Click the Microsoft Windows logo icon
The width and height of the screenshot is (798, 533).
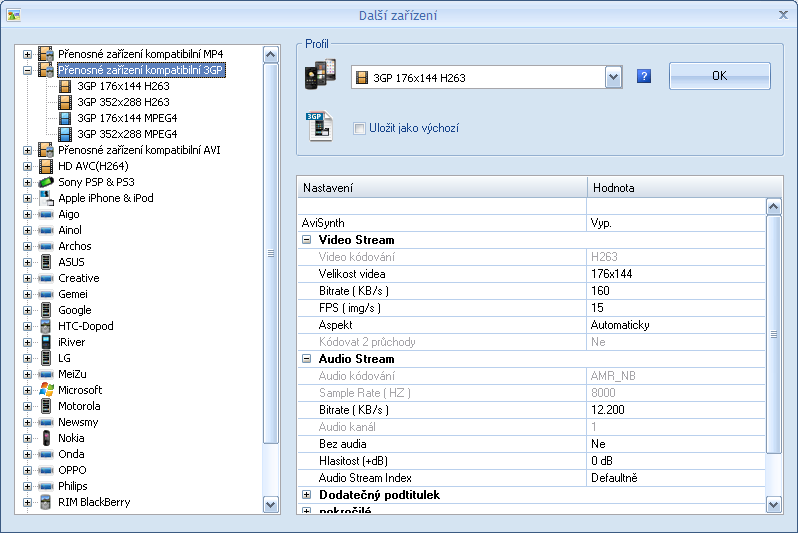pyautogui.click(x=45, y=390)
